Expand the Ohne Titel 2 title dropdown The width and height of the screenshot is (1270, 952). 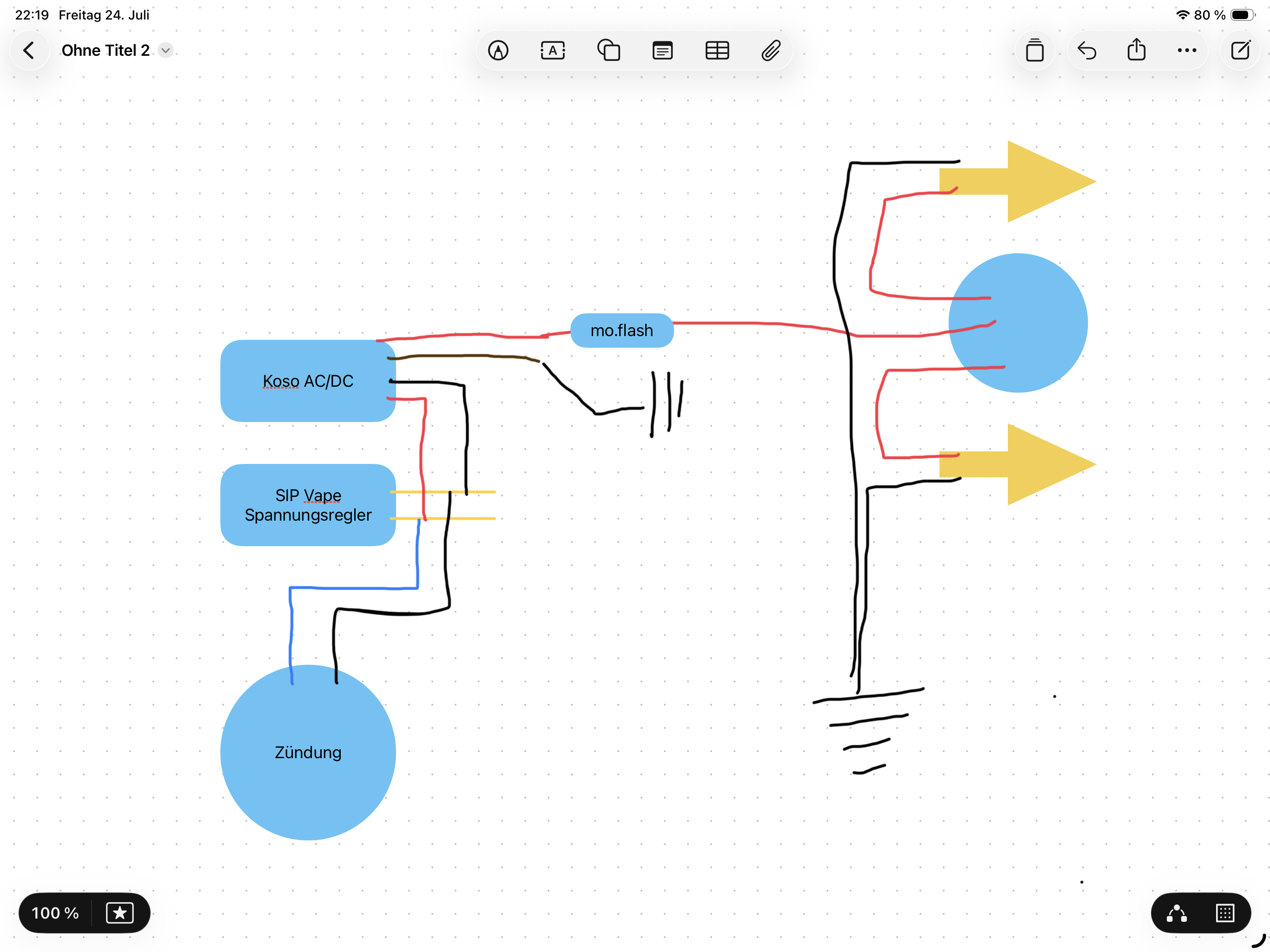(165, 51)
